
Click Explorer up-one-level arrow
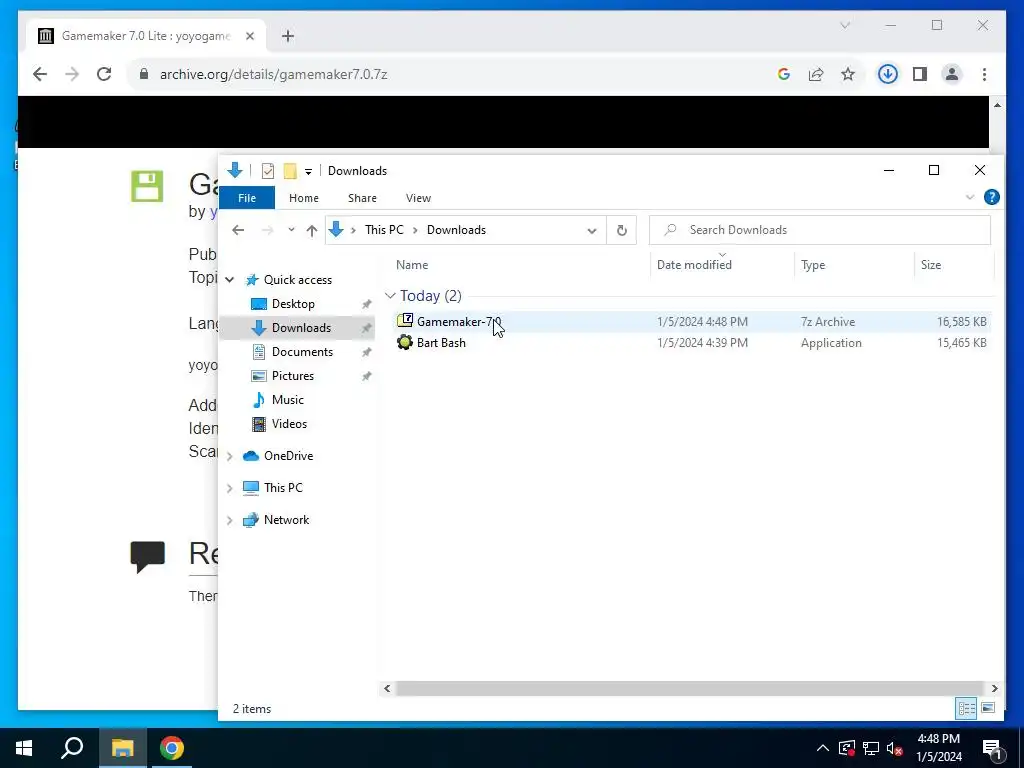312,231
